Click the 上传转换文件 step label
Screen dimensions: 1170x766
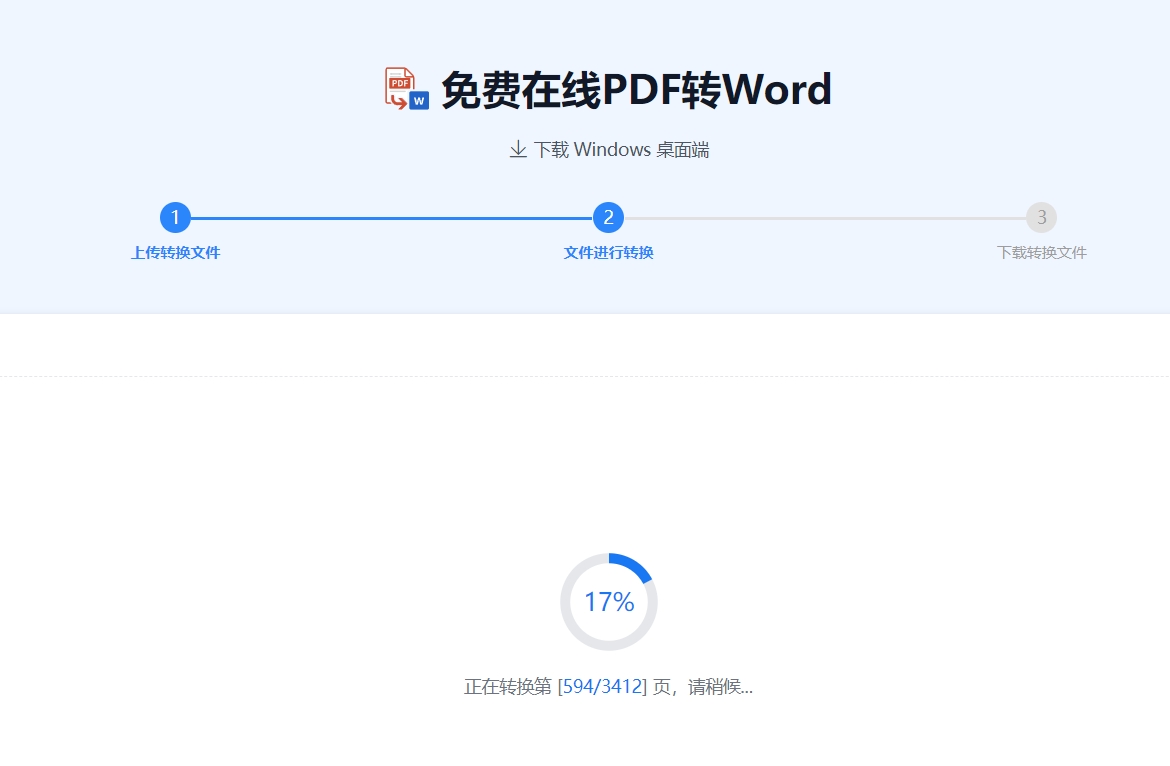[175, 253]
